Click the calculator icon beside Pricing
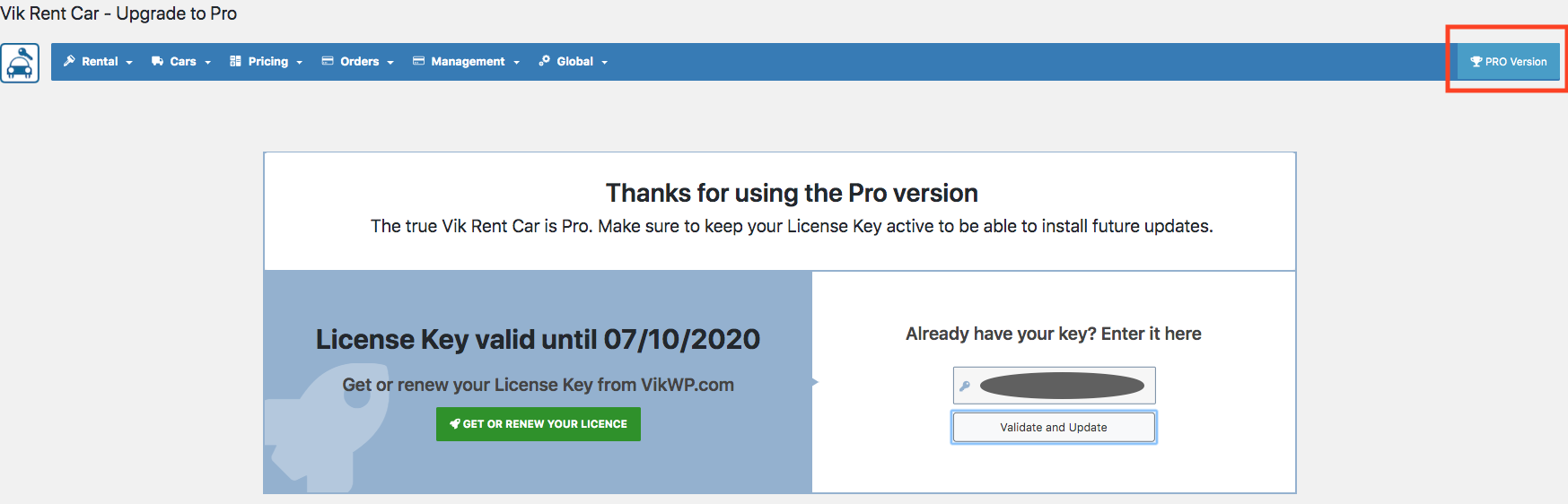This screenshot has height=504, width=1568. click(235, 61)
